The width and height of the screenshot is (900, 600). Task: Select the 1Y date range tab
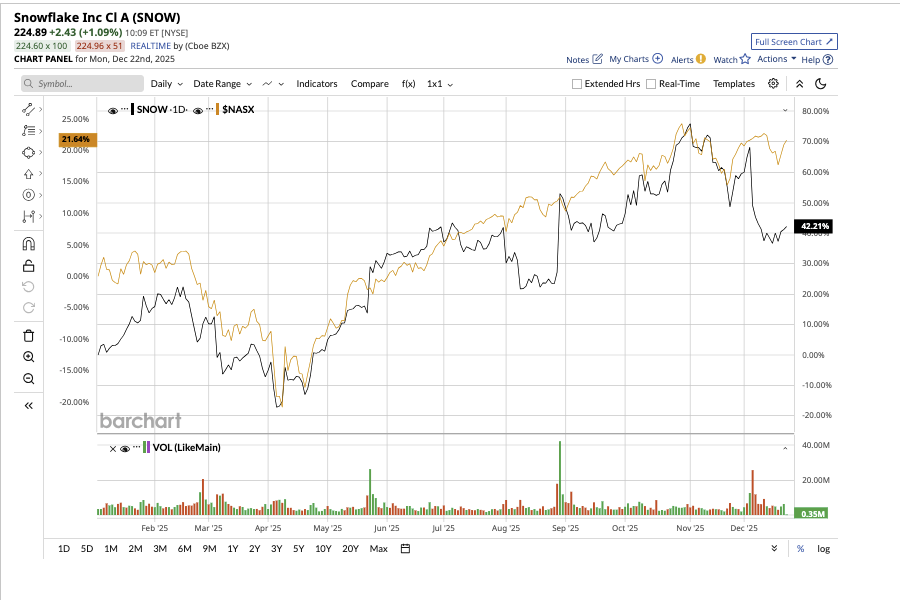230,548
